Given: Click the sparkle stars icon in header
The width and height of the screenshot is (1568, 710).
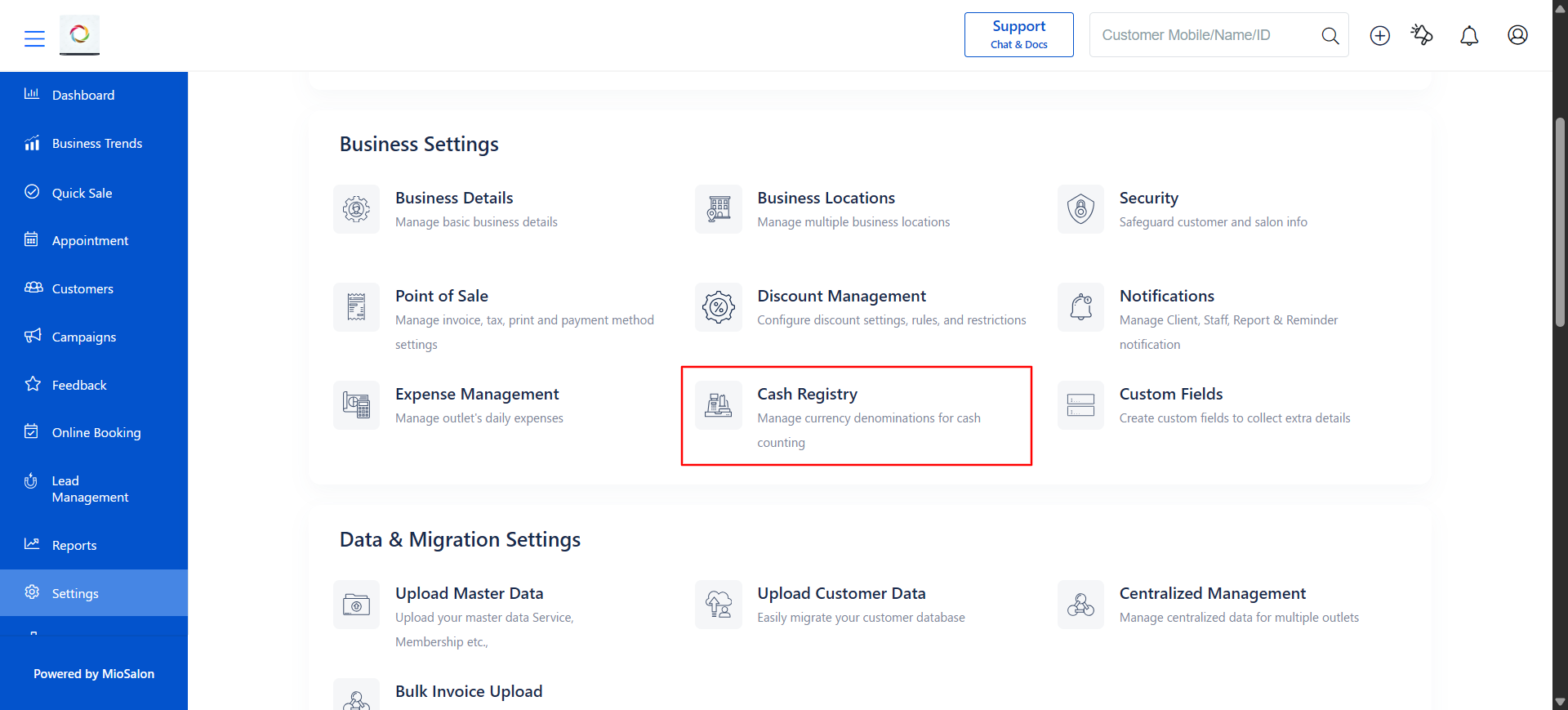Looking at the screenshot, I should pos(1422,34).
